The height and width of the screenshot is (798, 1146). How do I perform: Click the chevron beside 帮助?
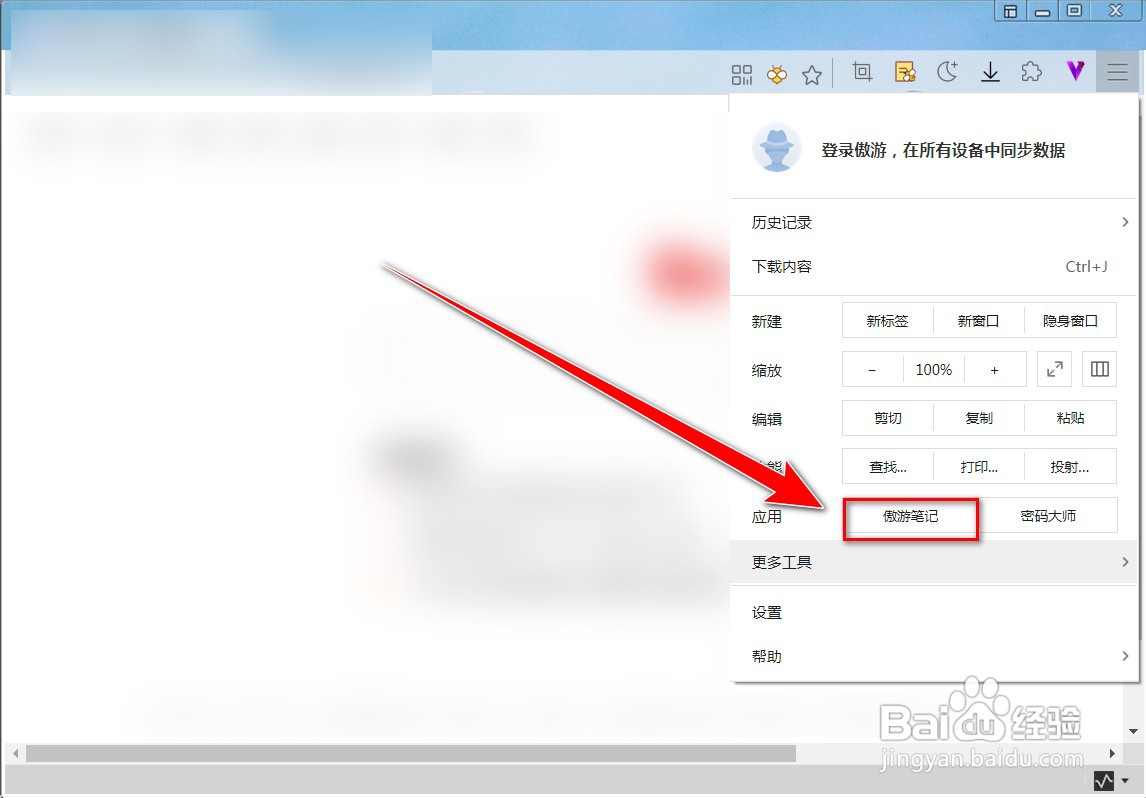pos(1126,656)
